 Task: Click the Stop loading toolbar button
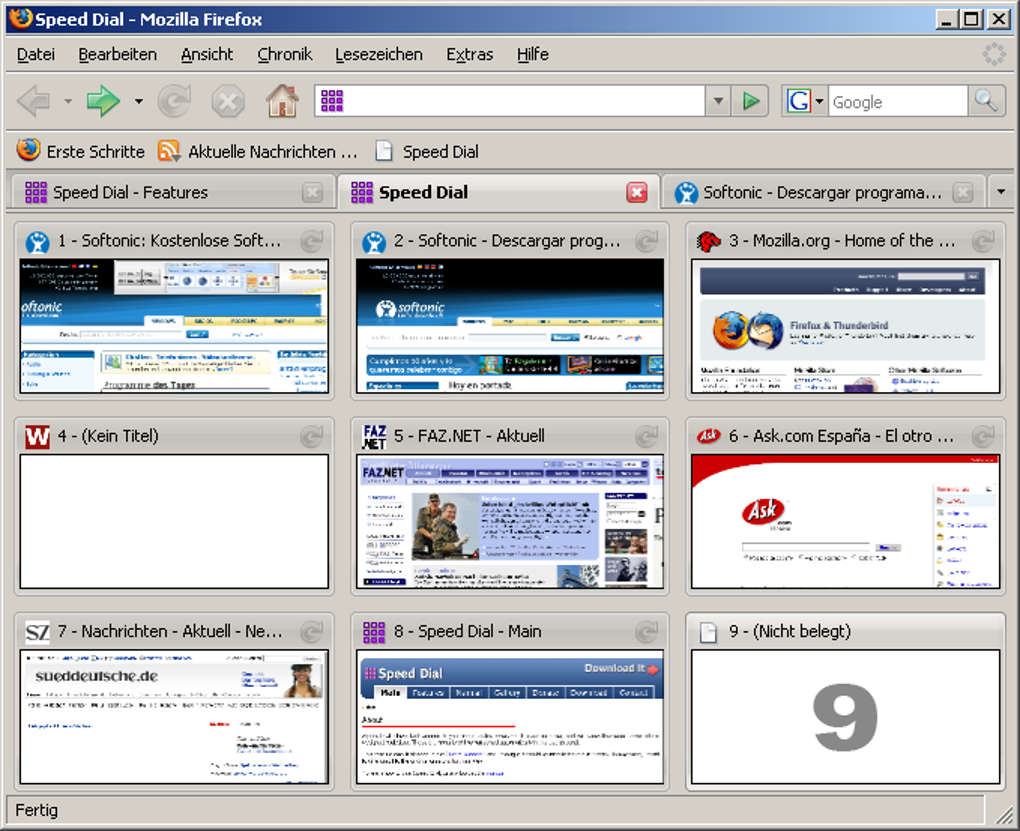coord(228,102)
